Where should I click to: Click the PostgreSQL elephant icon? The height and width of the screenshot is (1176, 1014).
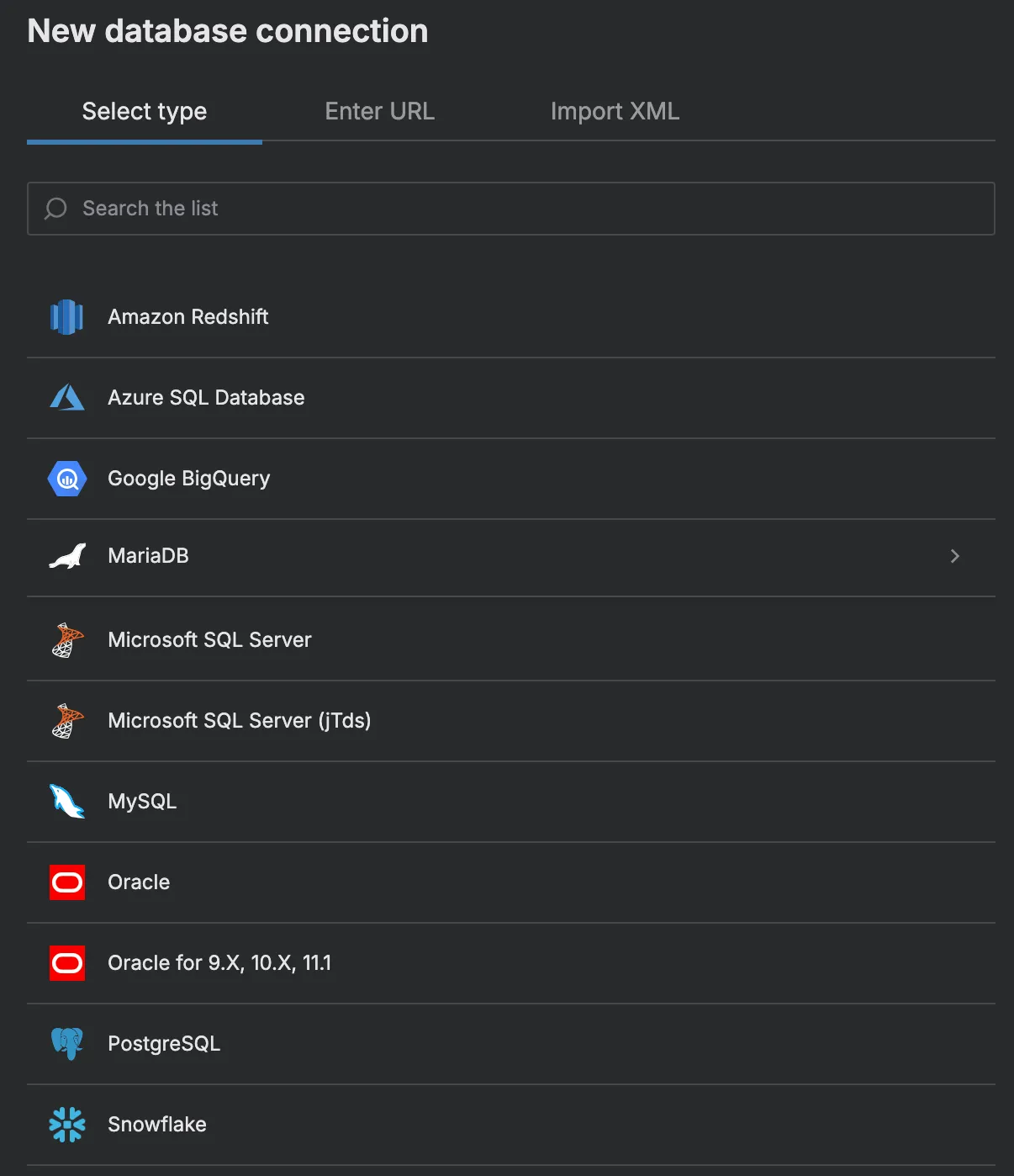pos(66,1044)
